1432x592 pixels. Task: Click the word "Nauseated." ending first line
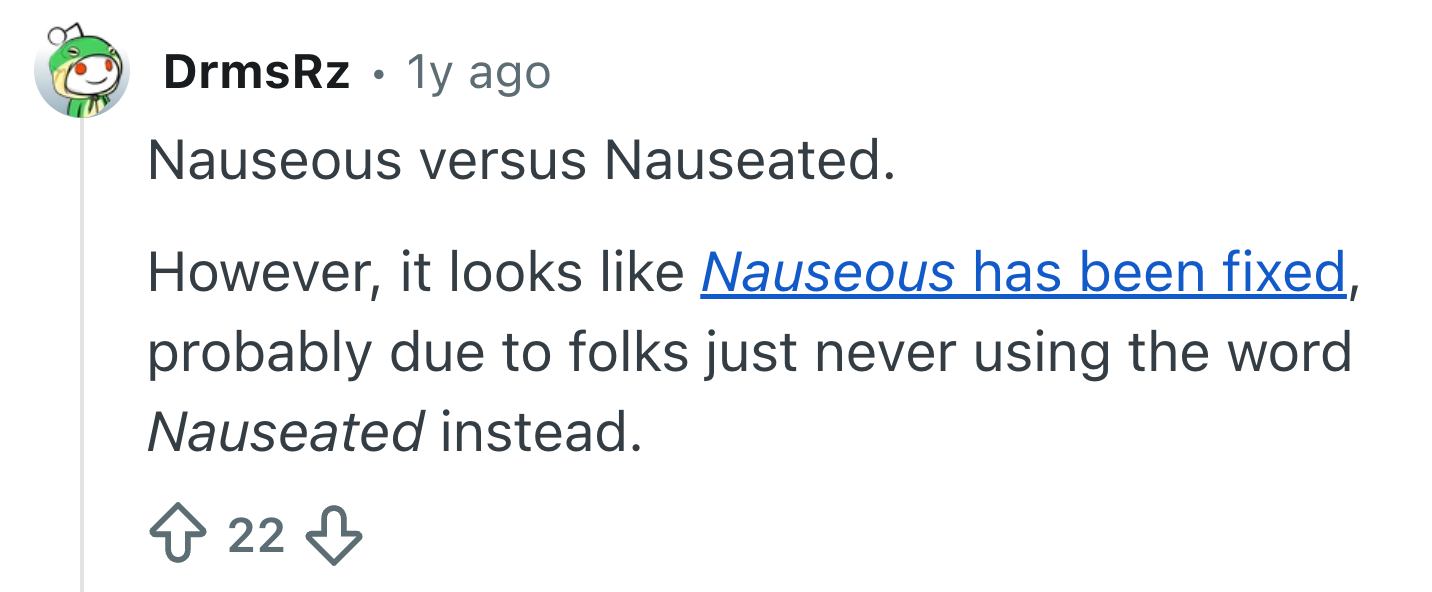pos(748,161)
